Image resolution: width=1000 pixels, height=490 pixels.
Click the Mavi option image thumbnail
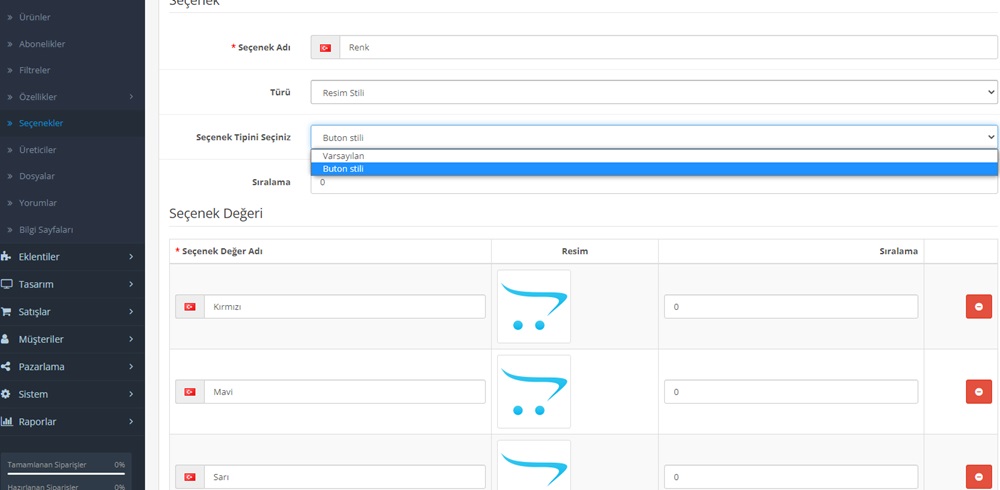(534, 391)
